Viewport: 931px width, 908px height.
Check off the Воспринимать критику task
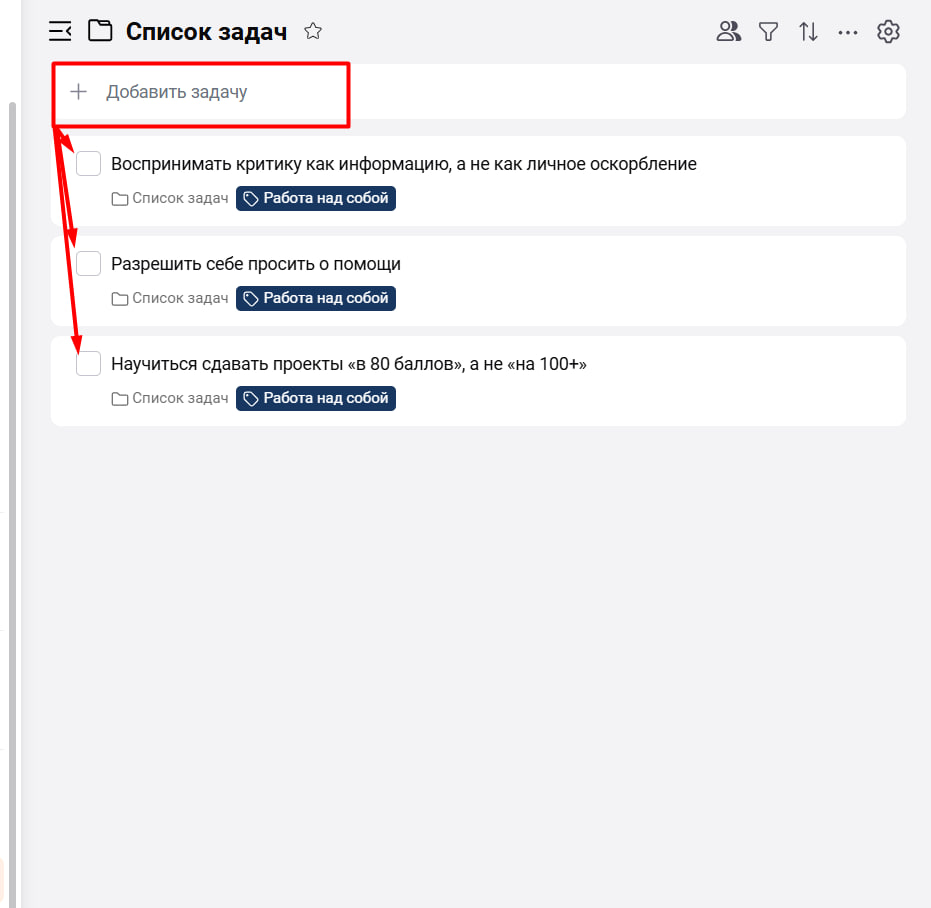(x=89, y=164)
